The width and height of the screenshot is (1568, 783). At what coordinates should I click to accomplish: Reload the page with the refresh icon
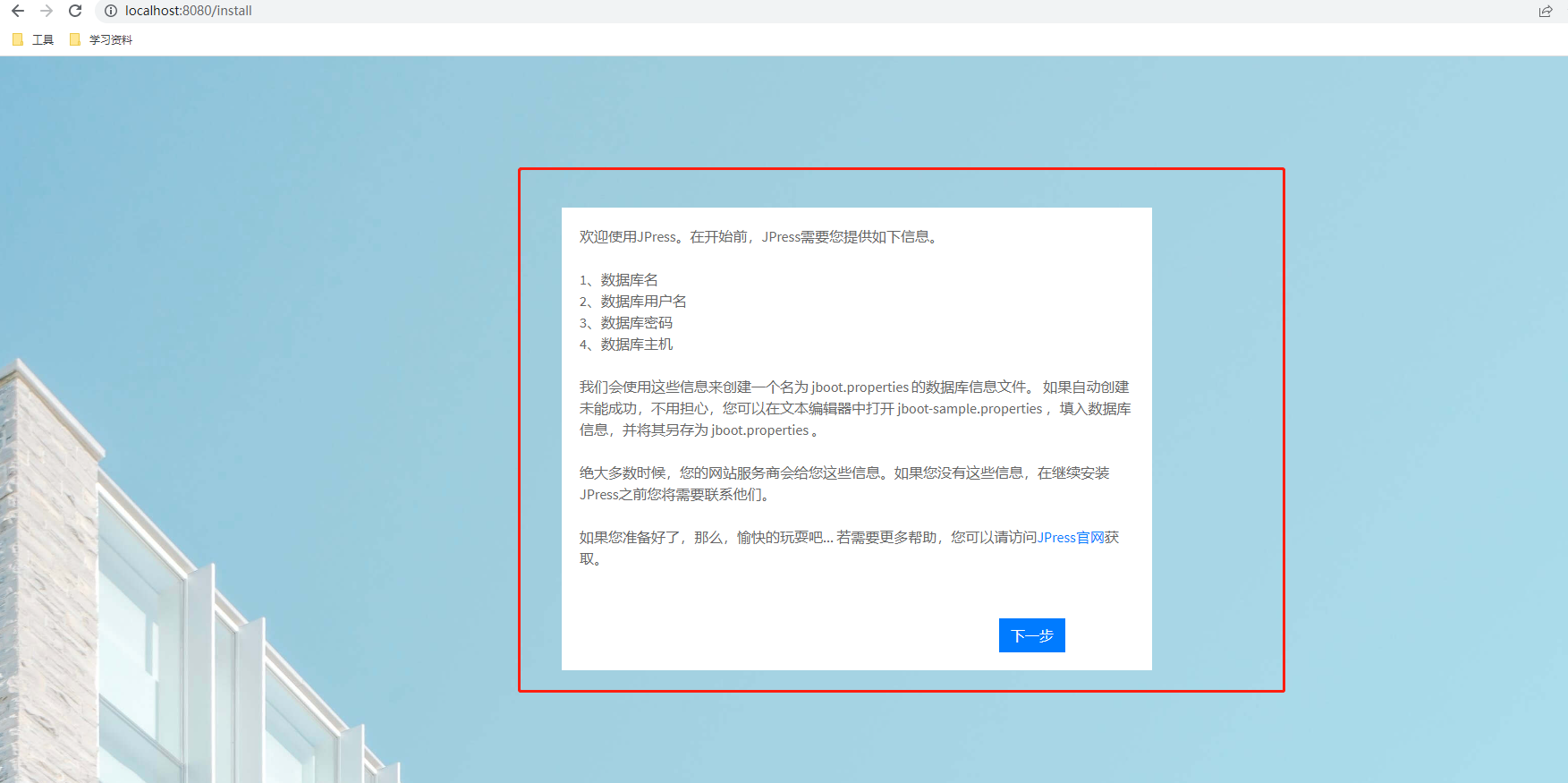coord(75,11)
